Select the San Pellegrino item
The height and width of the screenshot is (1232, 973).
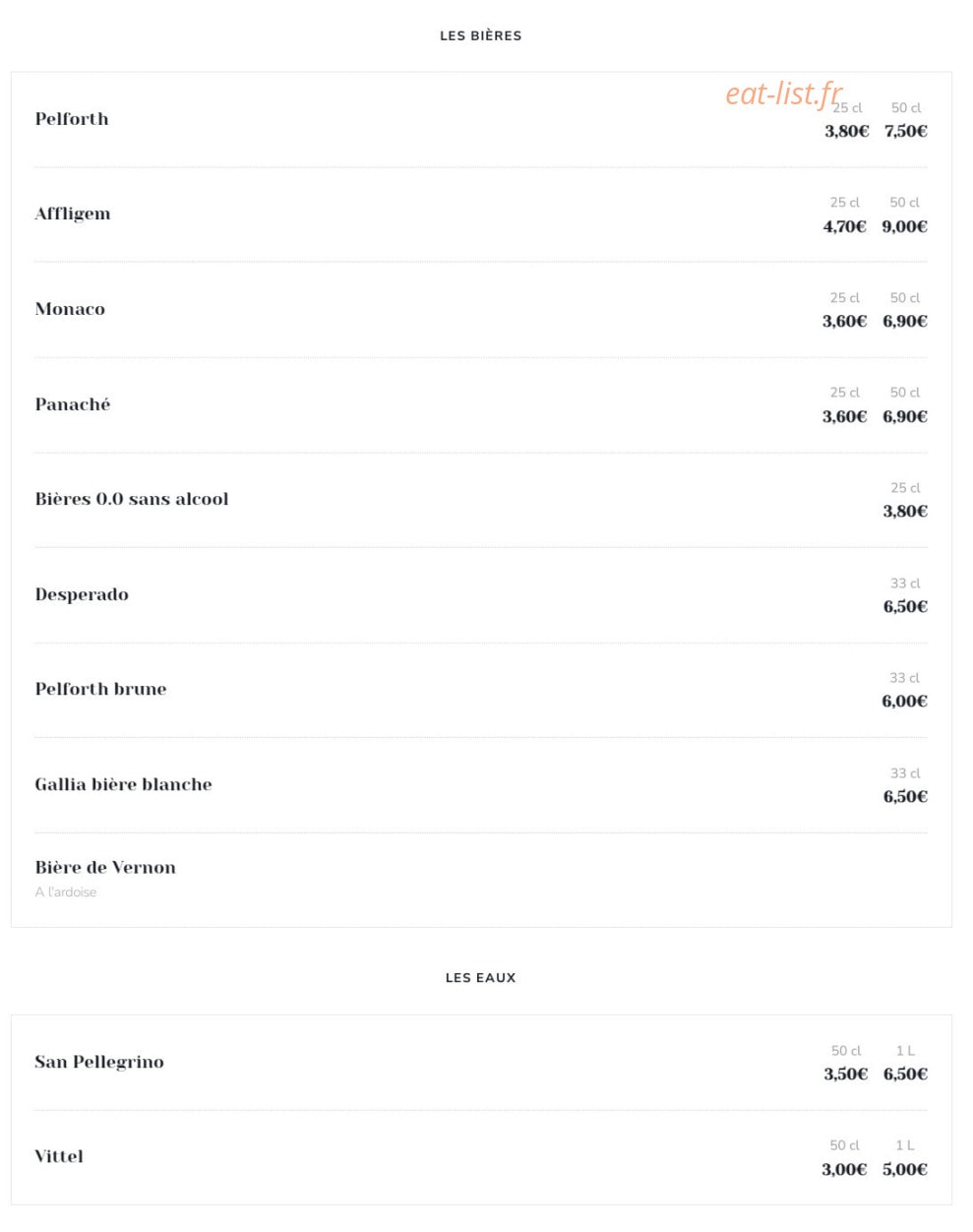[x=99, y=1062]
